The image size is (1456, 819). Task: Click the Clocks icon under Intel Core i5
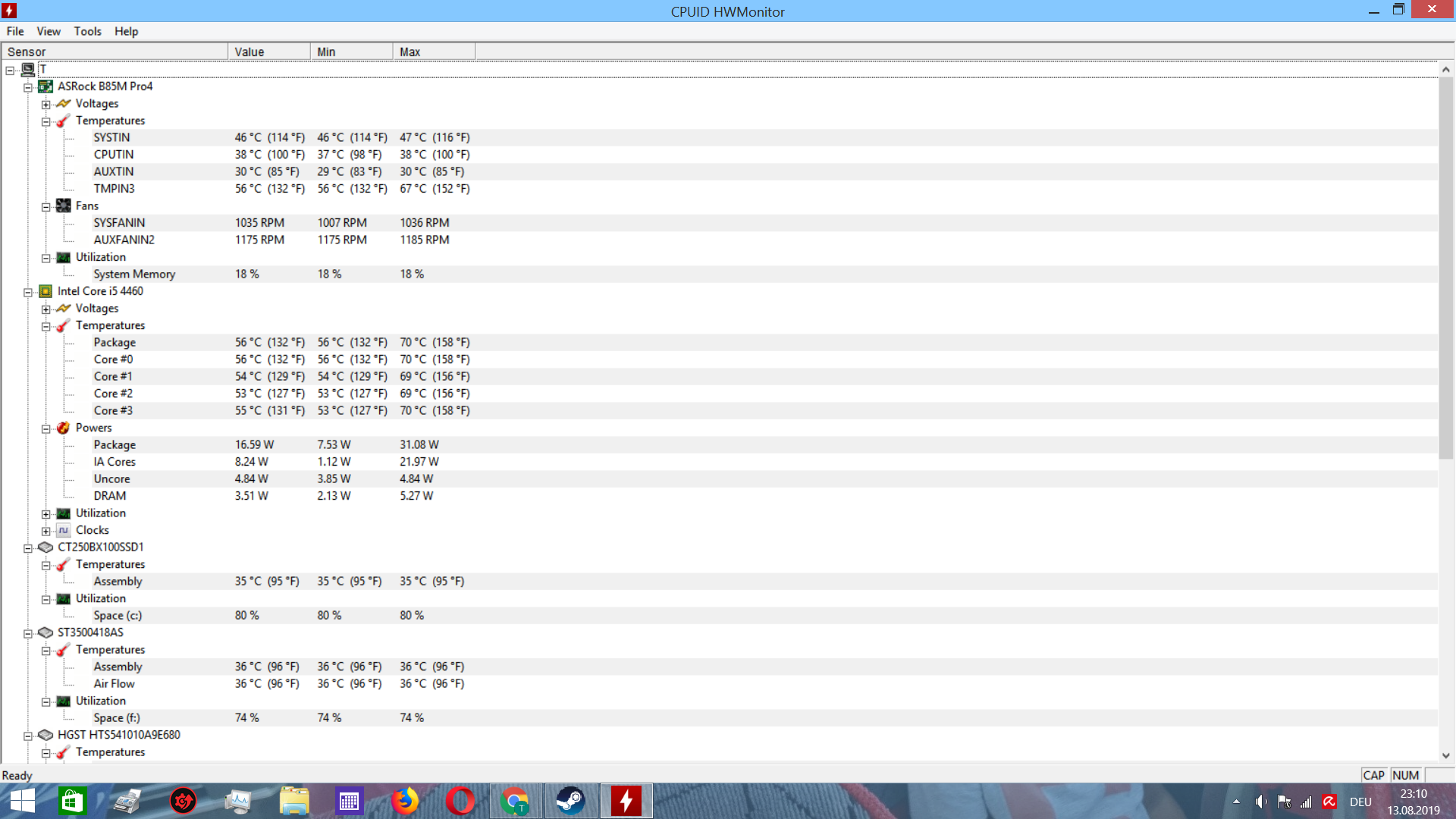64,530
